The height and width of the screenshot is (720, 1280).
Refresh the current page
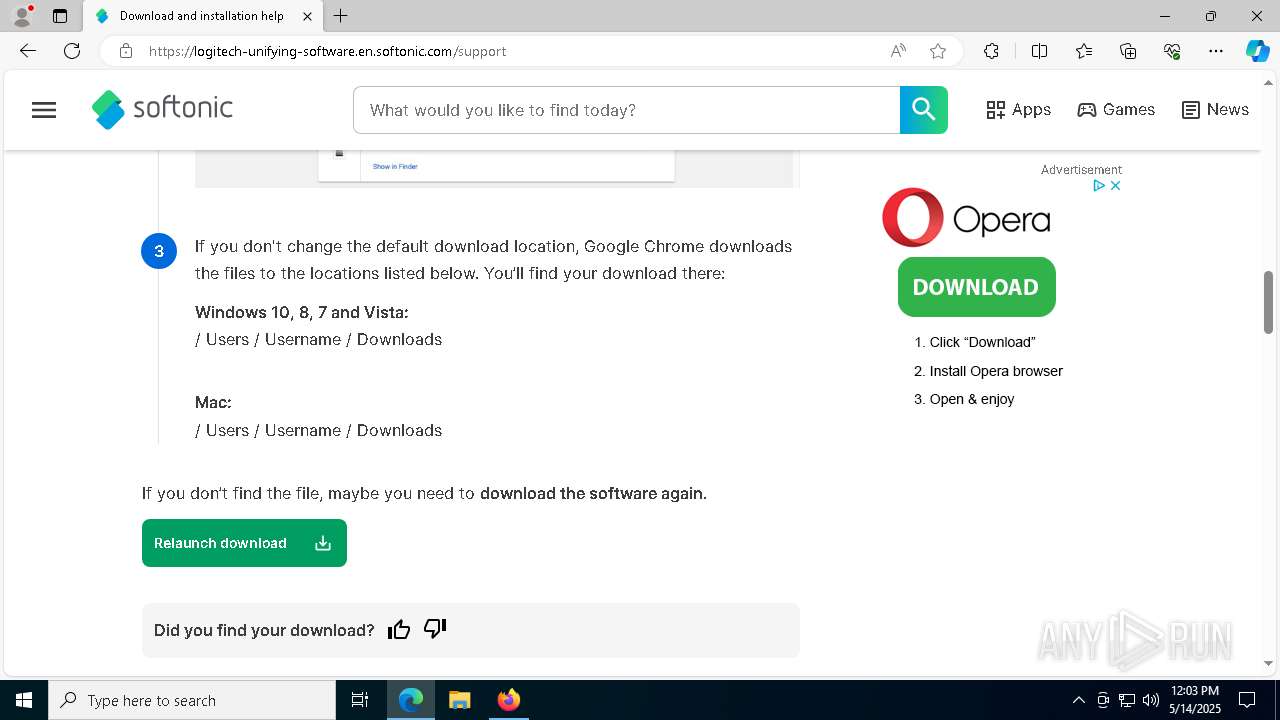click(72, 51)
